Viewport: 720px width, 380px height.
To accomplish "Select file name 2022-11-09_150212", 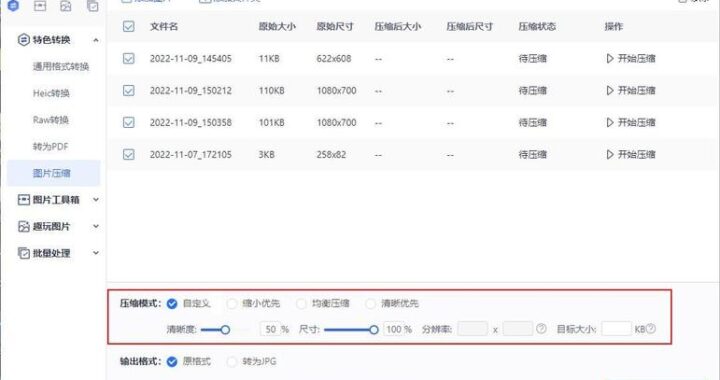I will coord(191,91).
